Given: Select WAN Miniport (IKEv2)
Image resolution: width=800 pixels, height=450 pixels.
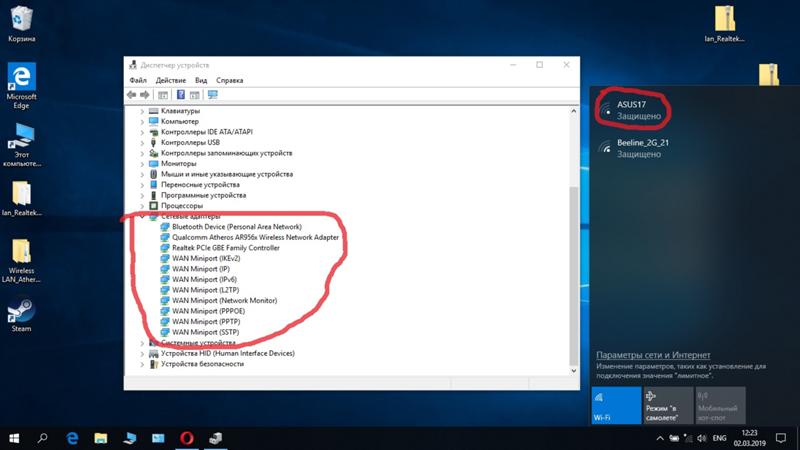Looking at the screenshot, I should [x=206, y=258].
